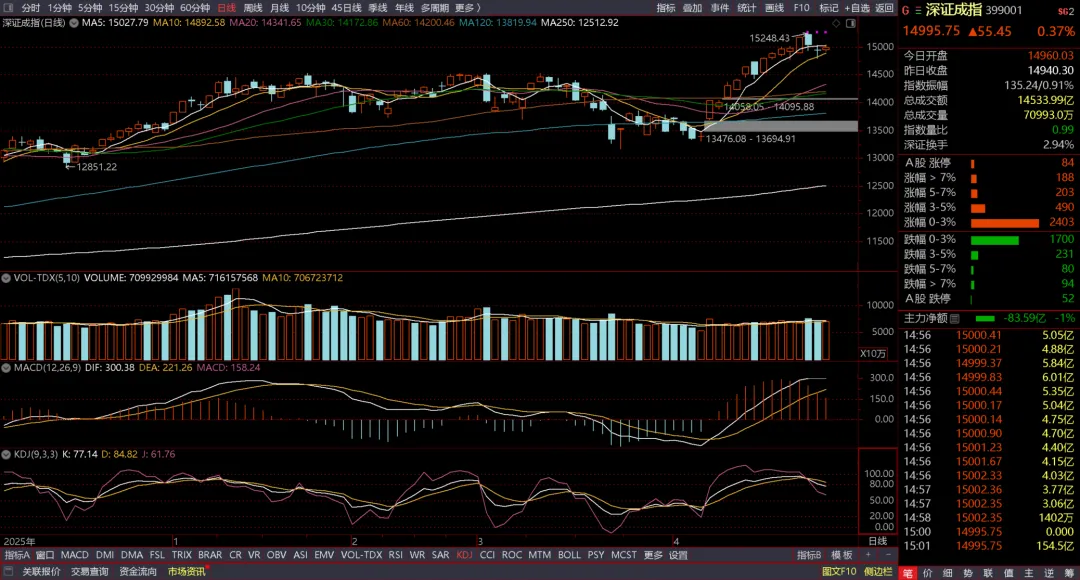
Task: Open KDJ(9,3,3) settings circle icon
Action: point(6,455)
